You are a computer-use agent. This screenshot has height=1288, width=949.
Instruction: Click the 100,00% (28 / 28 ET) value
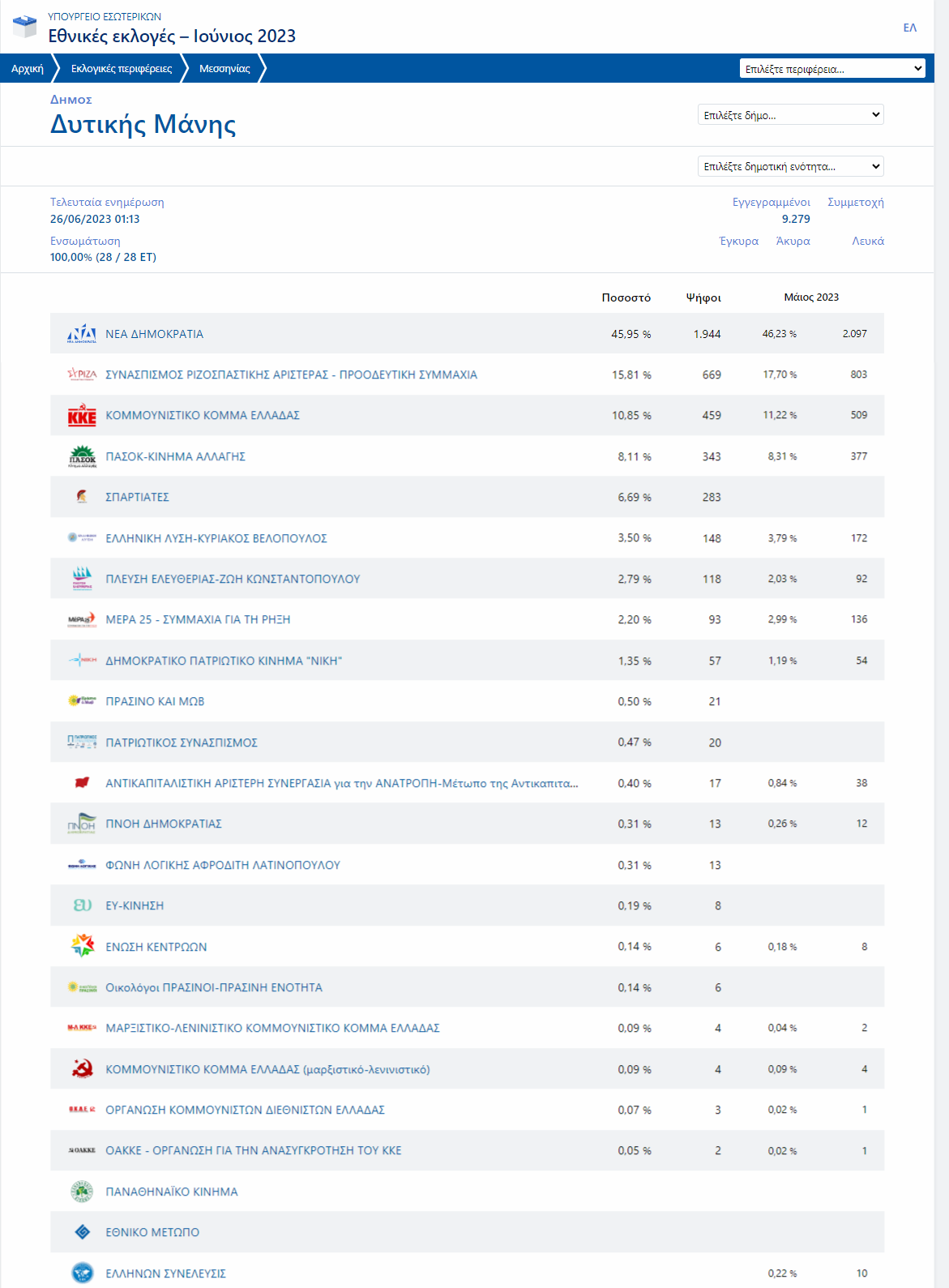point(103,257)
